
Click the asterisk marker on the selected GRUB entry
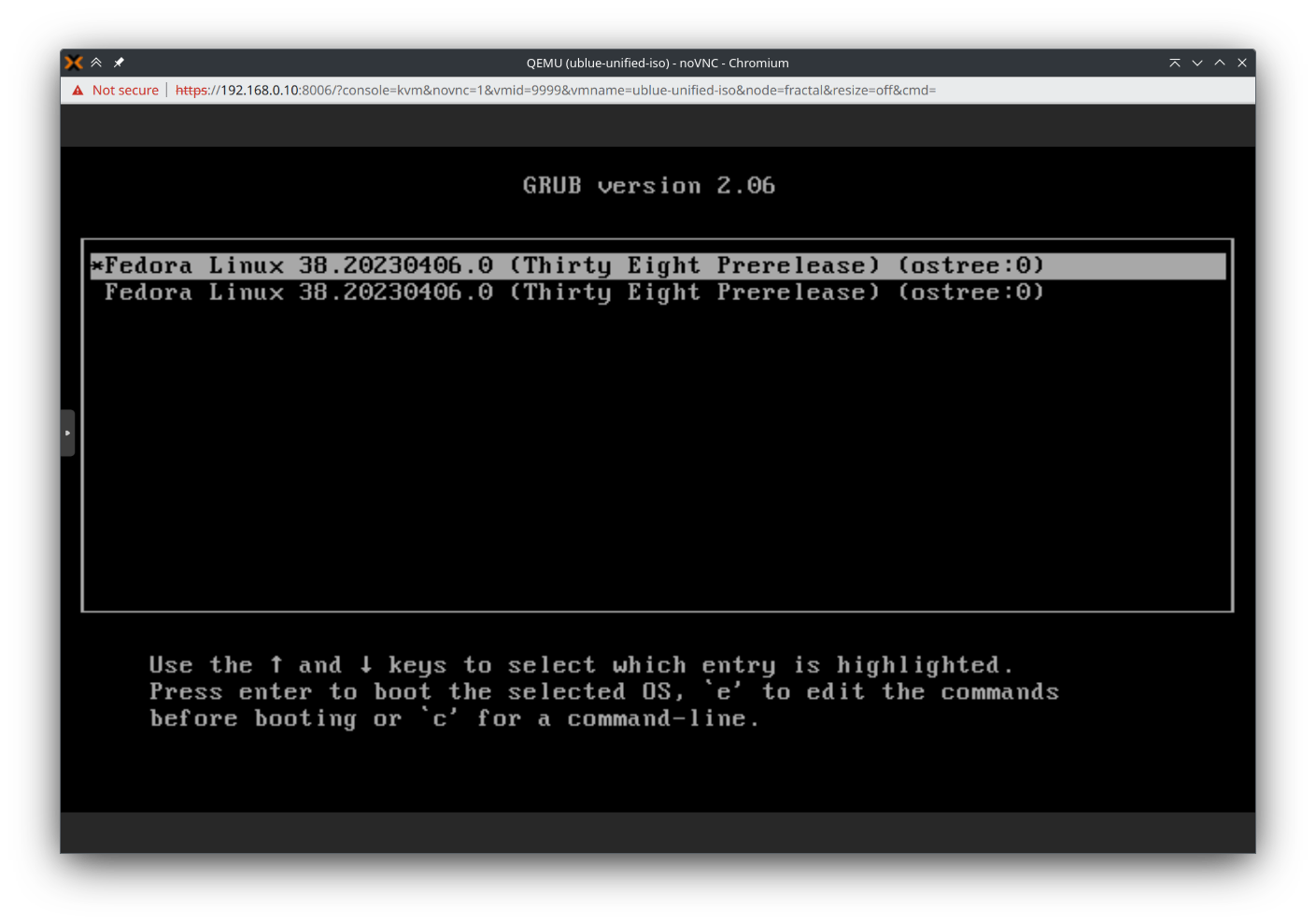96,265
